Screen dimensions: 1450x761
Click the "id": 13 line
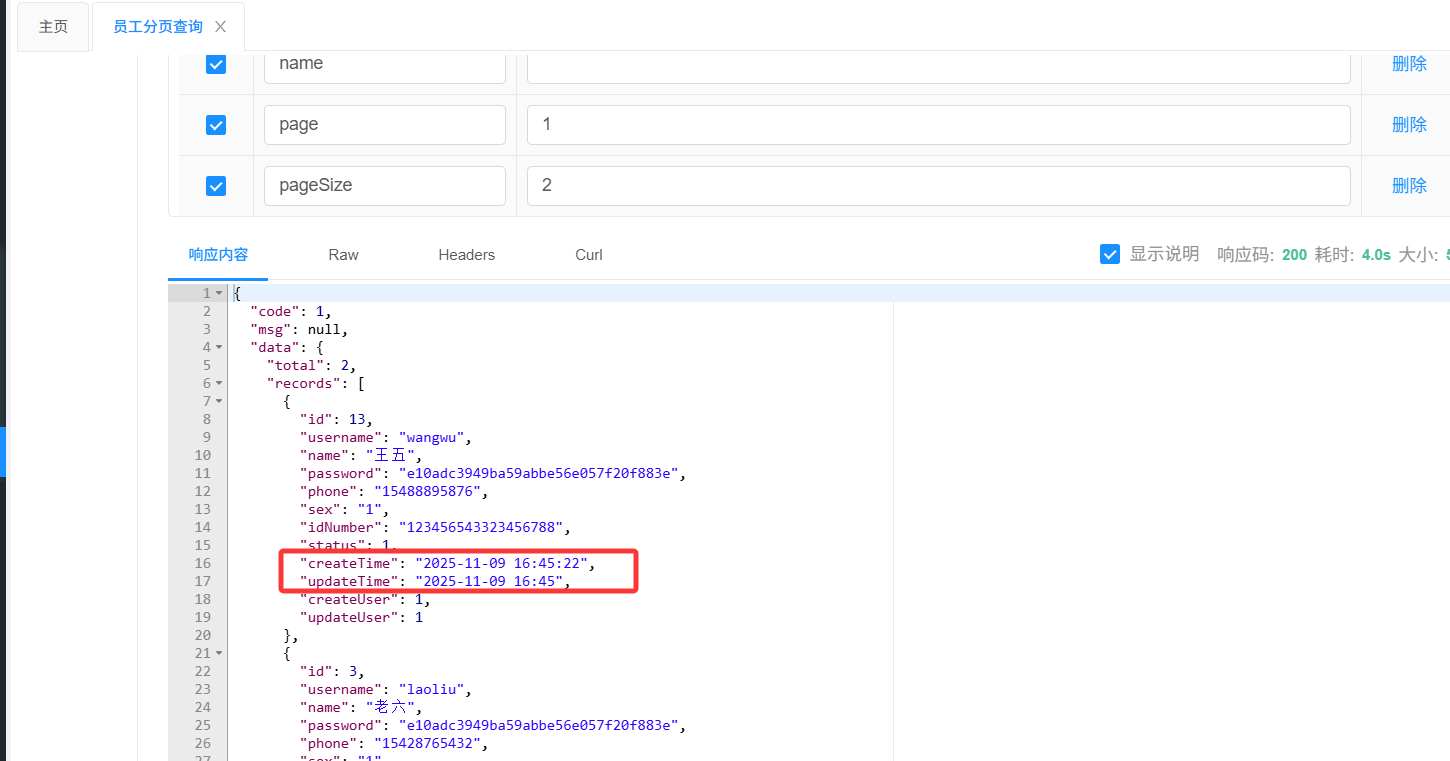(336, 419)
